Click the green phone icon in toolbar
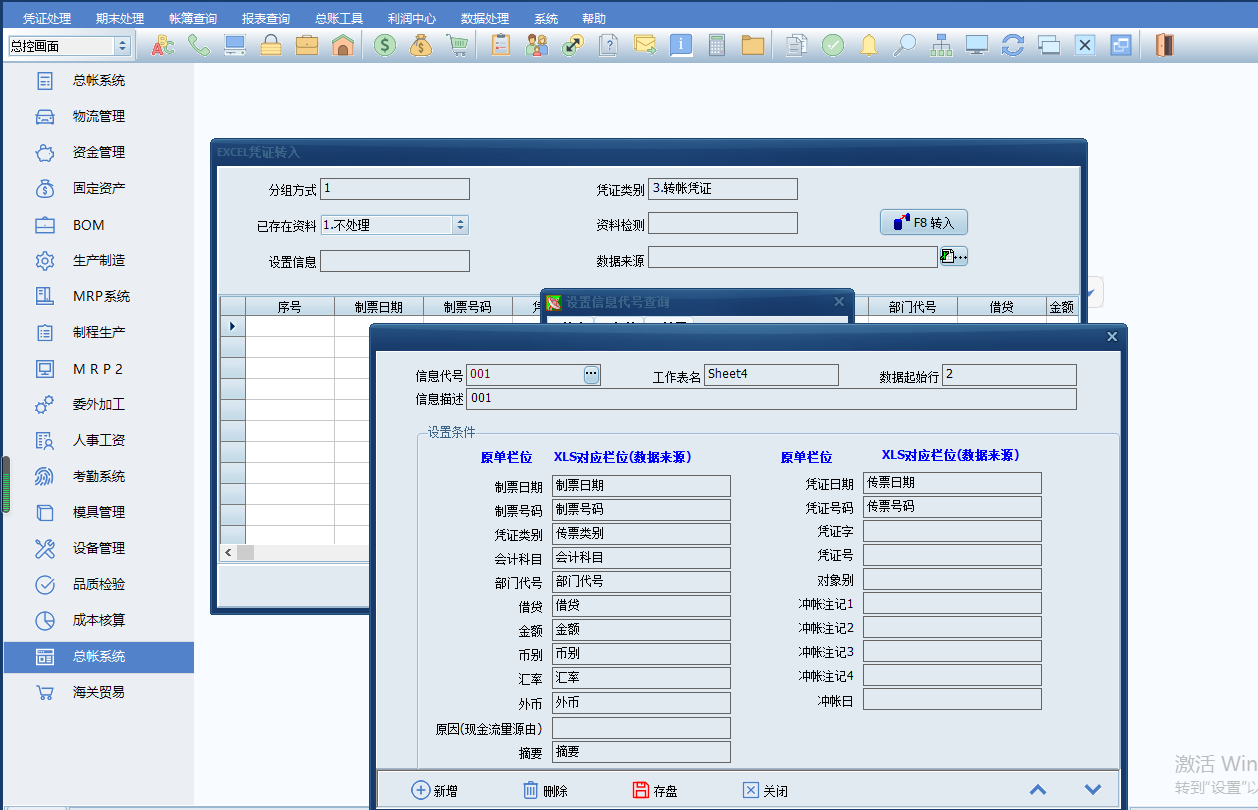The image size is (1258, 810). click(x=199, y=45)
